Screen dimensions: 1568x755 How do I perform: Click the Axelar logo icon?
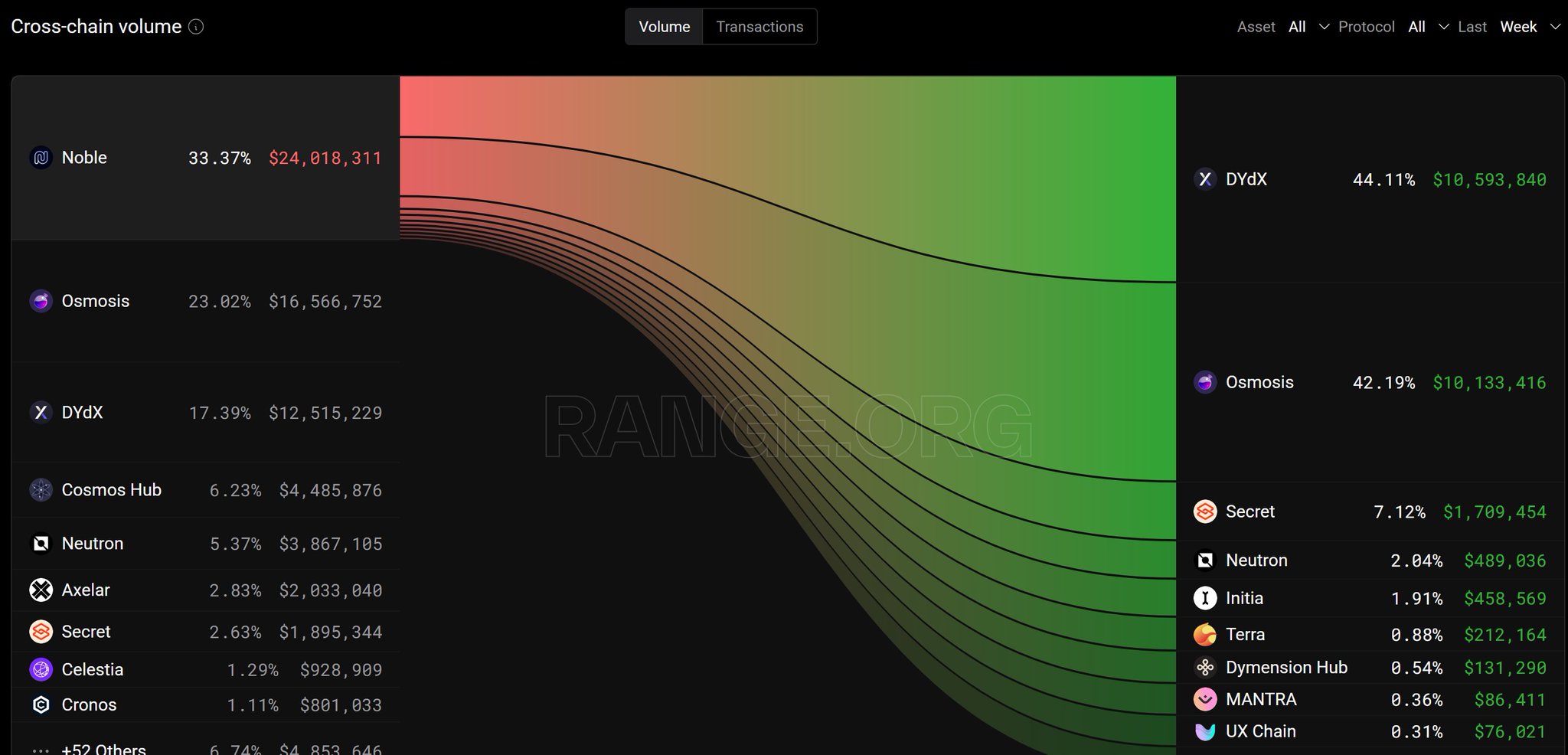pos(41,590)
